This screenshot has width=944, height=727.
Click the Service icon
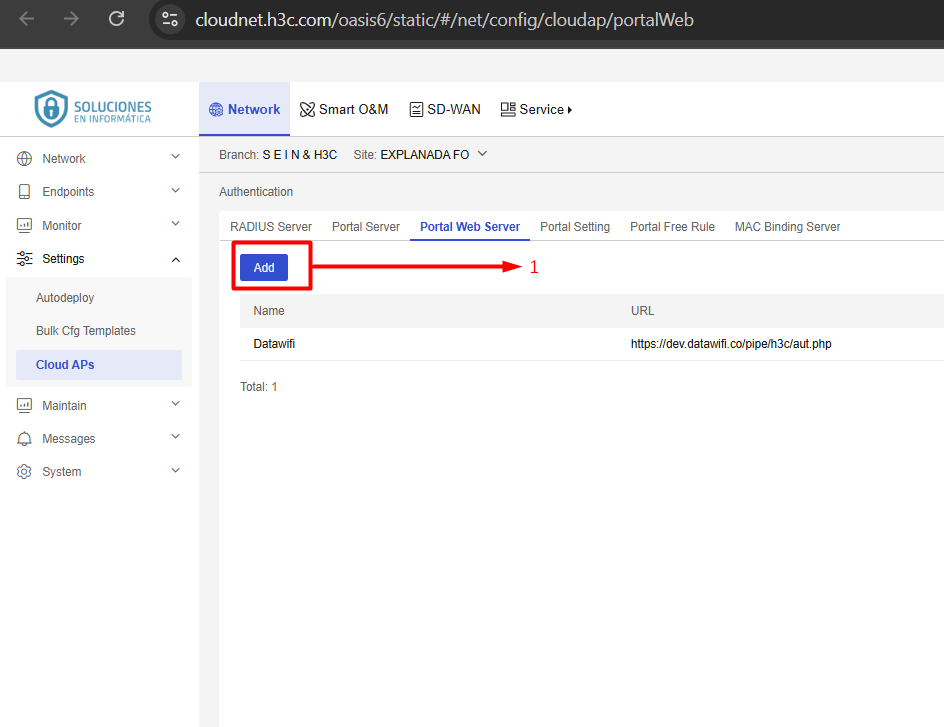[508, 110]
